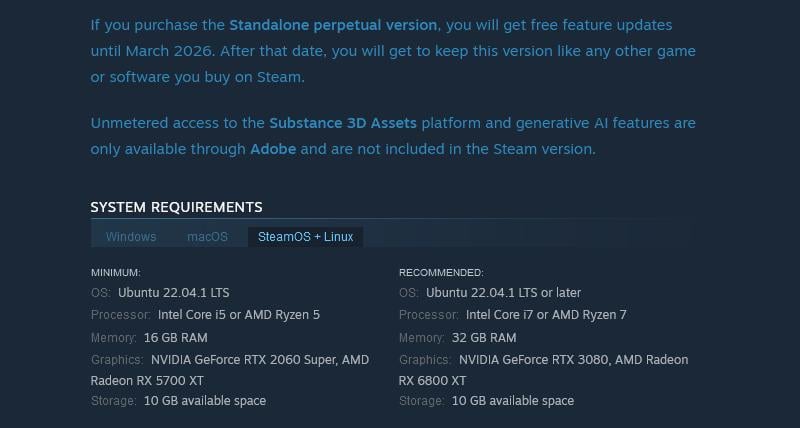Click the "Intel Core i5 or AMD Ryzen 5" text
Screen dimensions: 800x428
(239, 315)
